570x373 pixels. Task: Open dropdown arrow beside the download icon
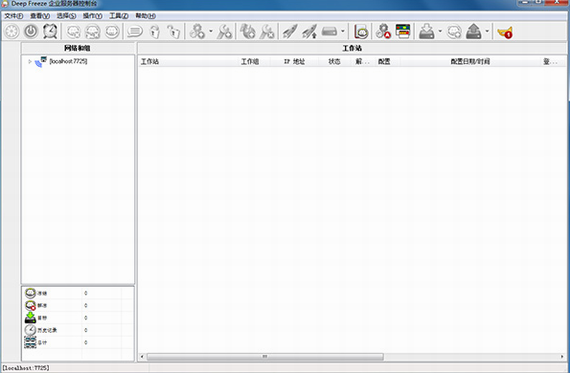click(x=440, y=32)
